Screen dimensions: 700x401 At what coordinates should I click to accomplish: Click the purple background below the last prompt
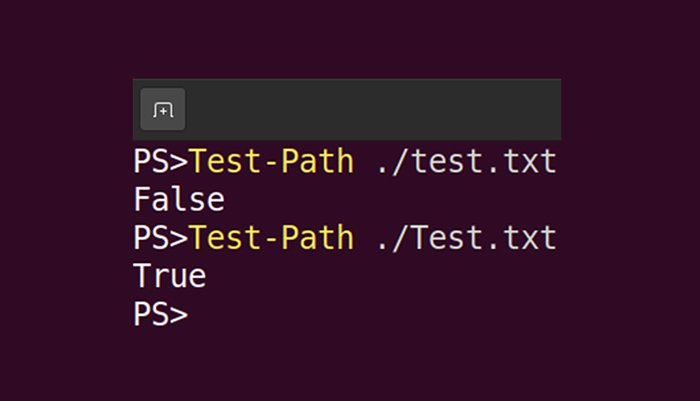click(350, 365)
